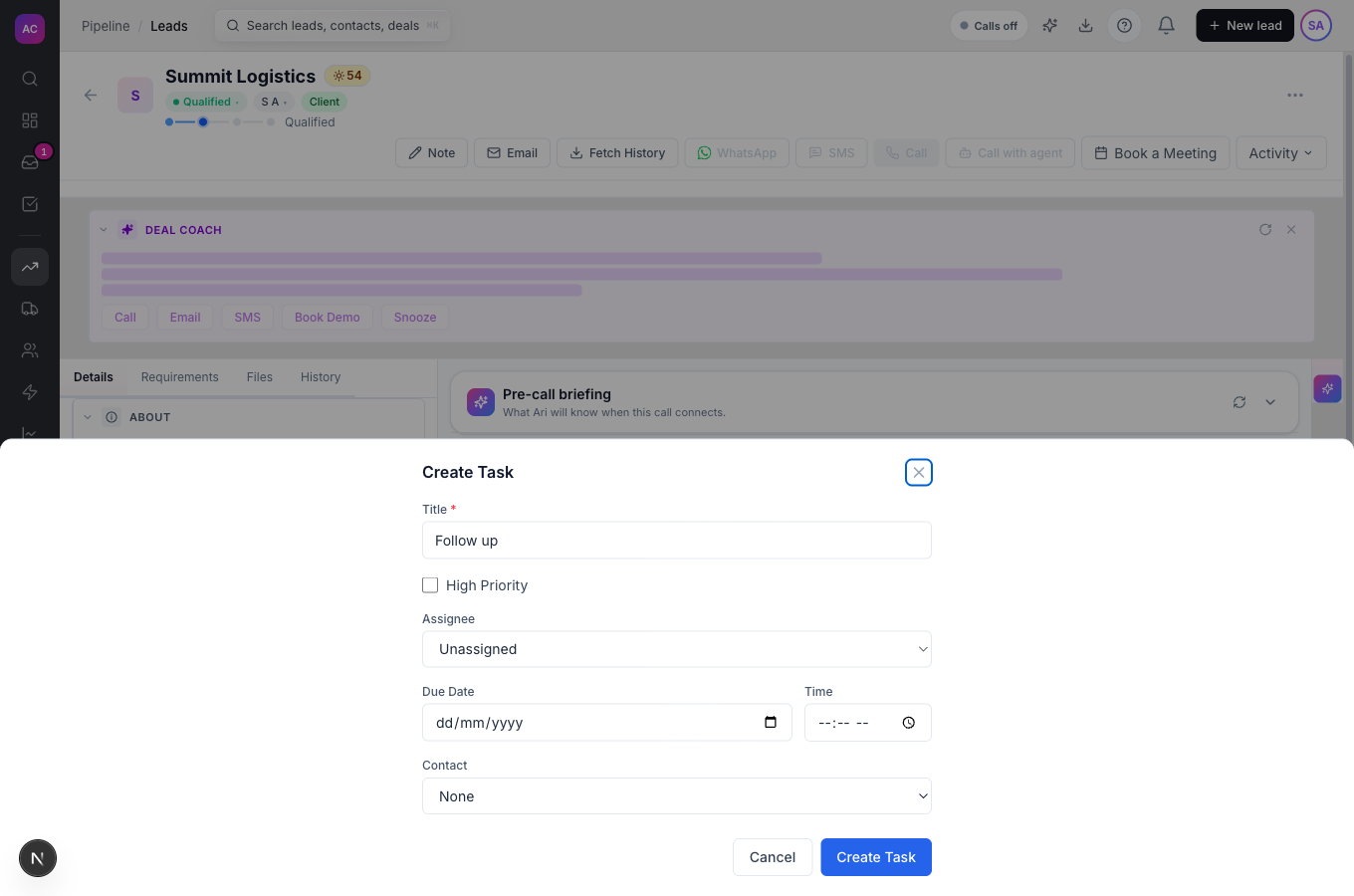1354x896 pixels.
Task: Close the Create Task dialog
Action: click(919, 473)
